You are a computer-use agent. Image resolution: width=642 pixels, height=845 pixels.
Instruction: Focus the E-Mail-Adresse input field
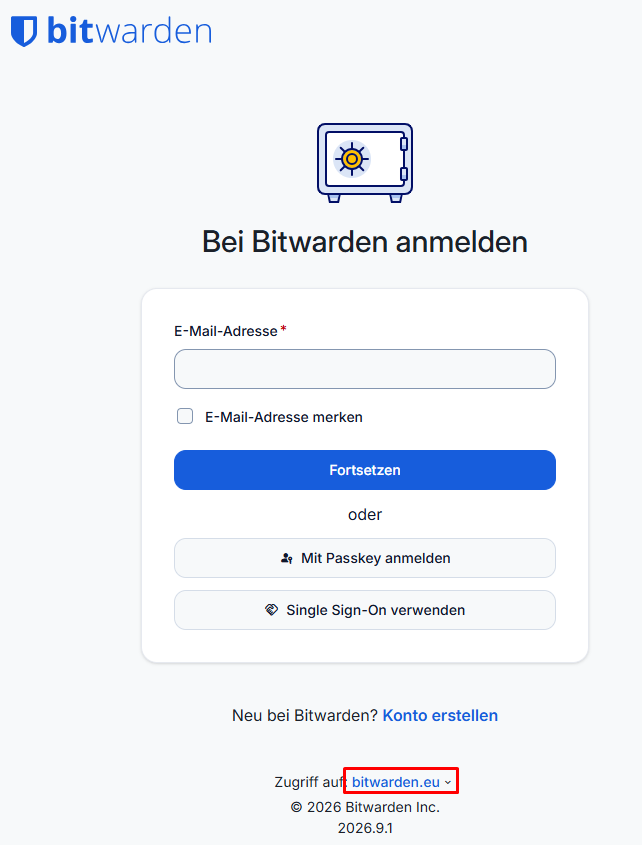coord(365,369)
